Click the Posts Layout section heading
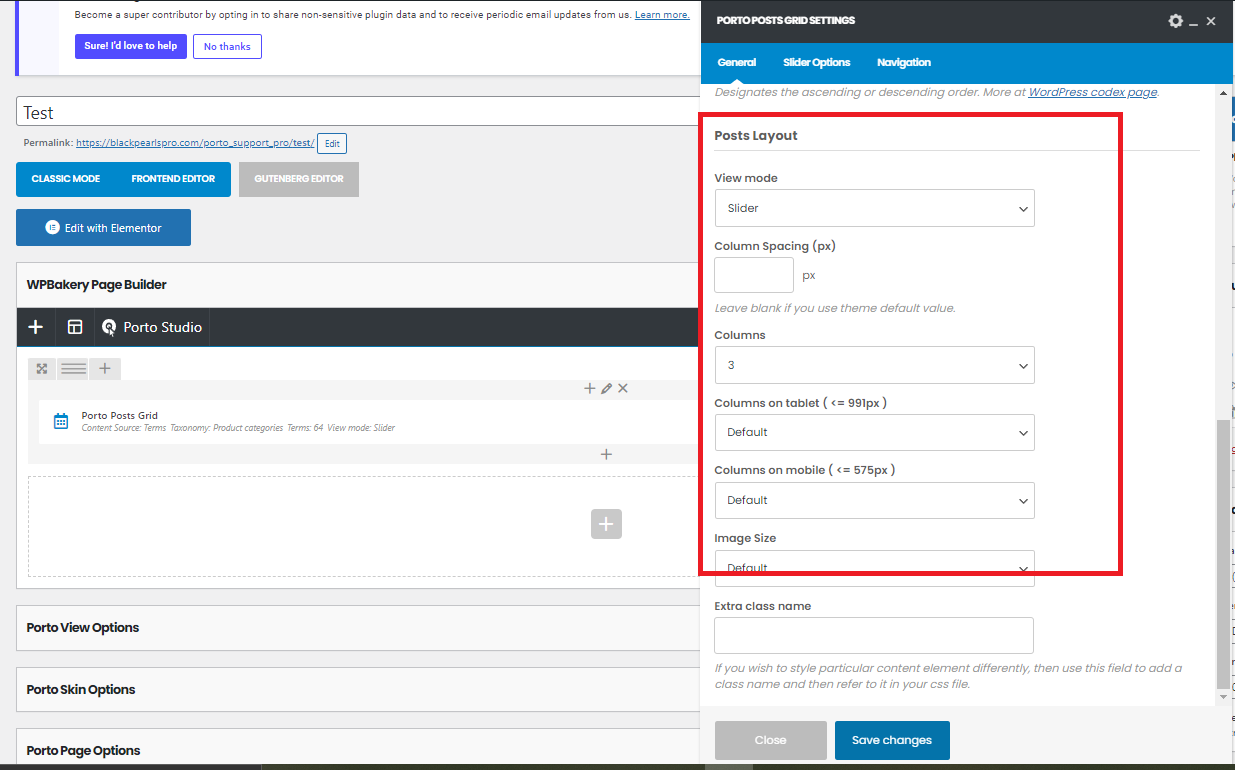This screenshot has height=770, width=1235. click(x=756, y=135)
